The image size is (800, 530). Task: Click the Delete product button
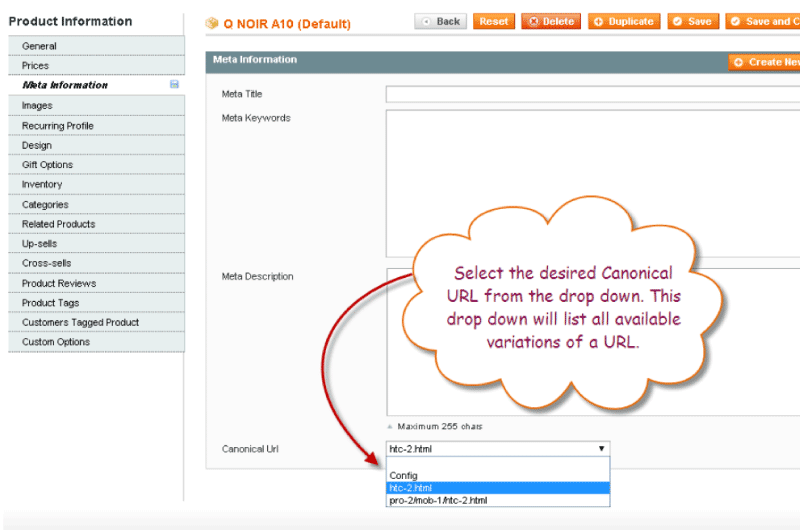[551, 21]
